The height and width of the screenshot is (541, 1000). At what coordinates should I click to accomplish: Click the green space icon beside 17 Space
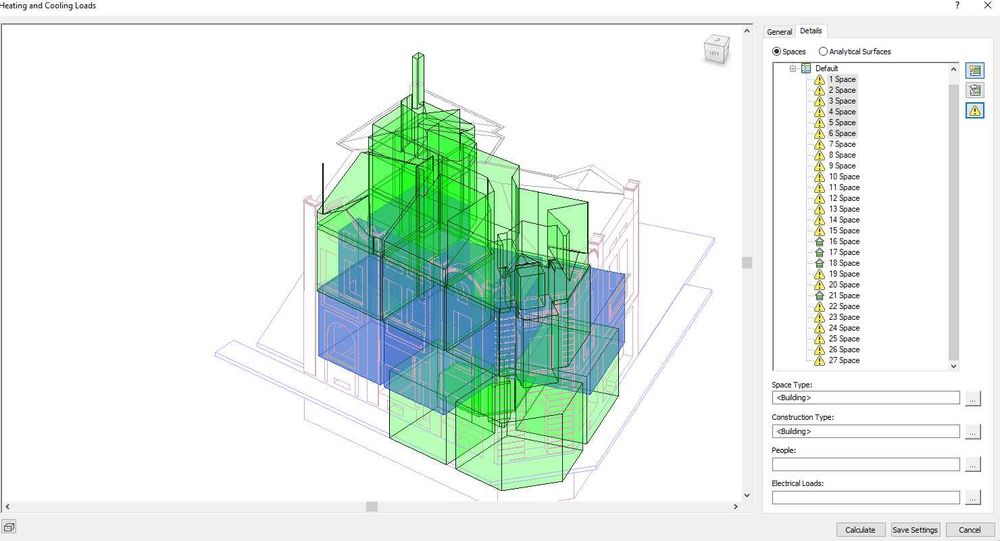point(820,253)
